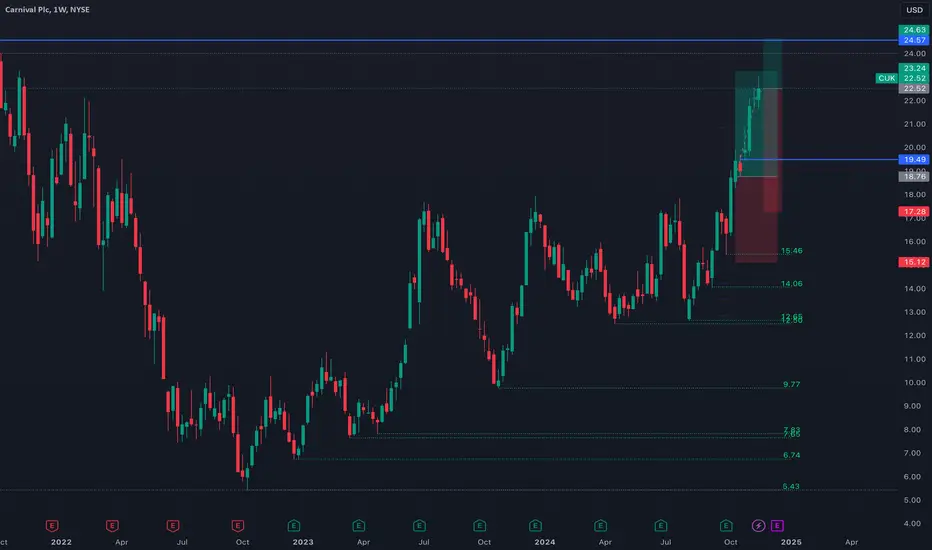Open the green earnings marker above Oct 2023
The height and width of the screenshot is (550, 932).
[x=480, y=526]
